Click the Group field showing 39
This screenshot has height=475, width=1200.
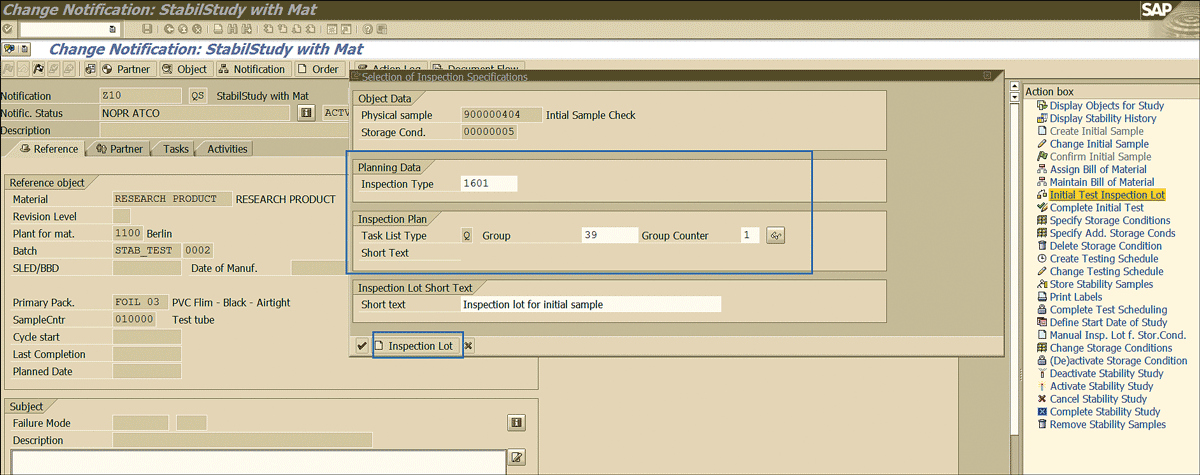(610, 236)
